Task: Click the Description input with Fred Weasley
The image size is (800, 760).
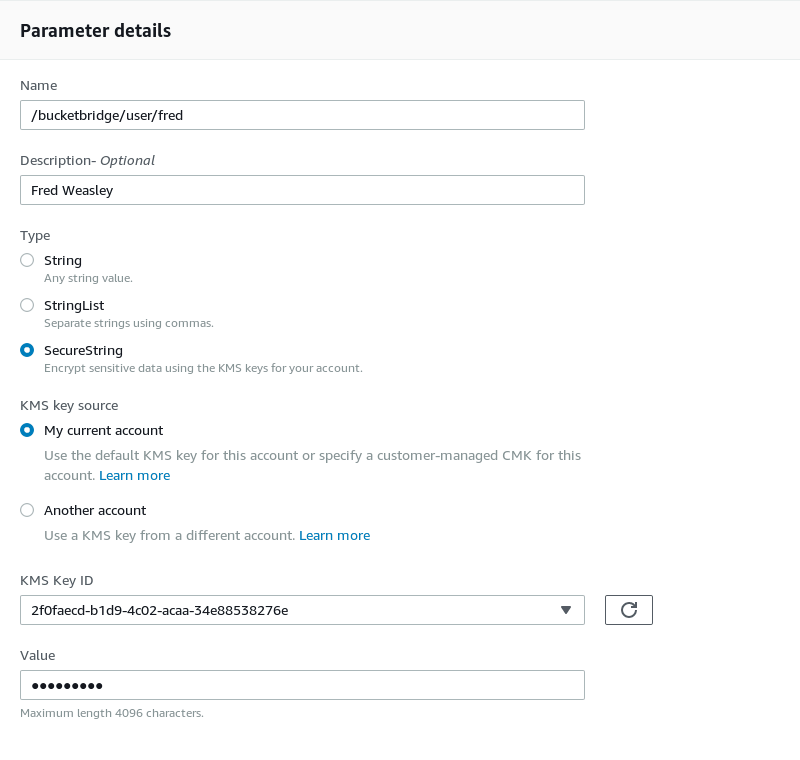Action: point(302,190)
